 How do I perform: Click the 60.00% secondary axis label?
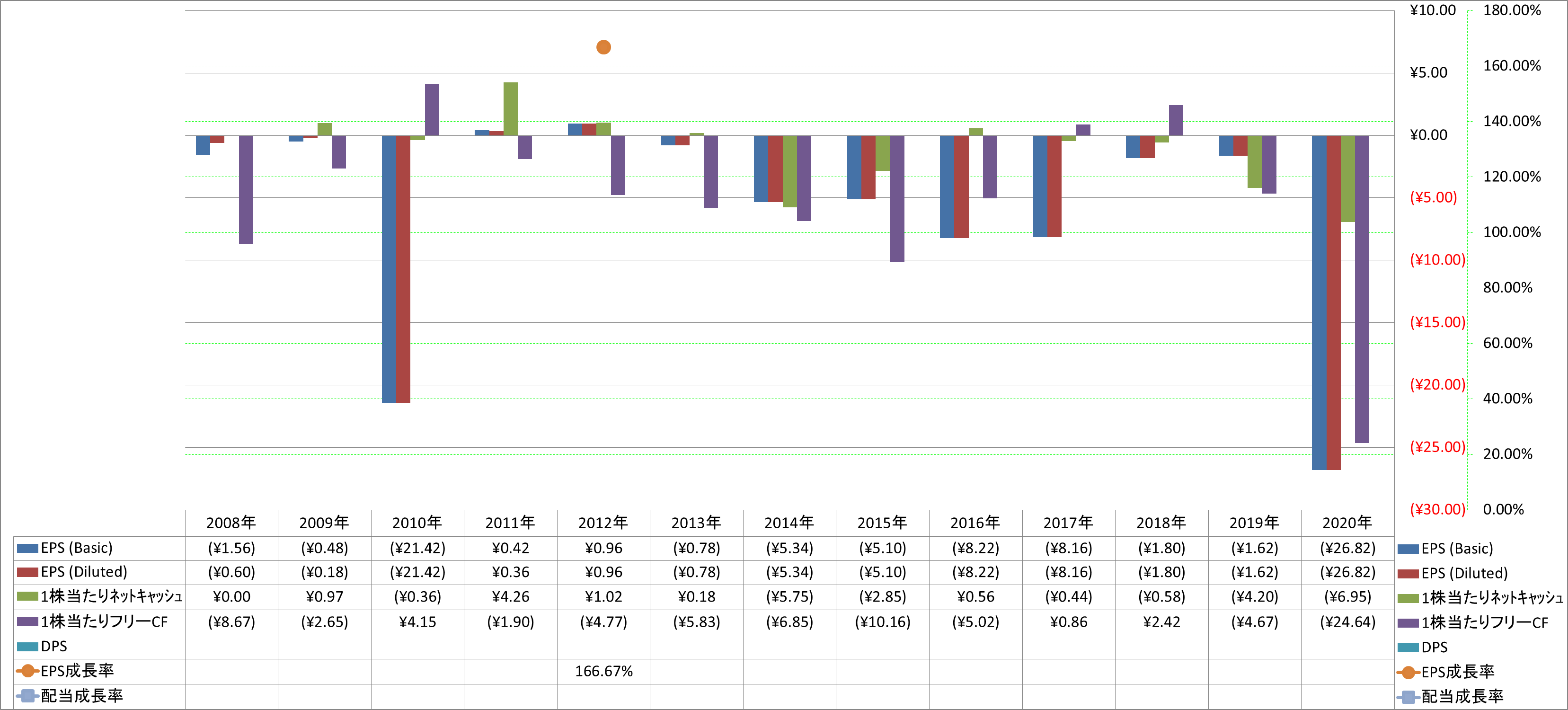(x=1508, y=344)
